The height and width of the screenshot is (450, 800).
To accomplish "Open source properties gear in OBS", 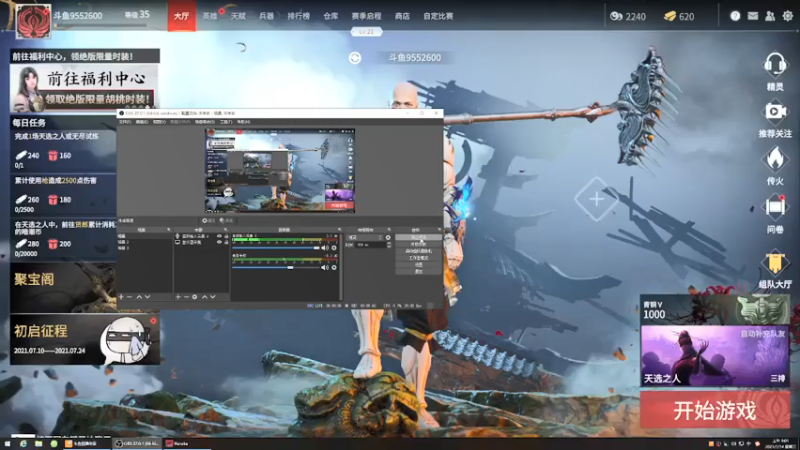I will pos(194,297).
